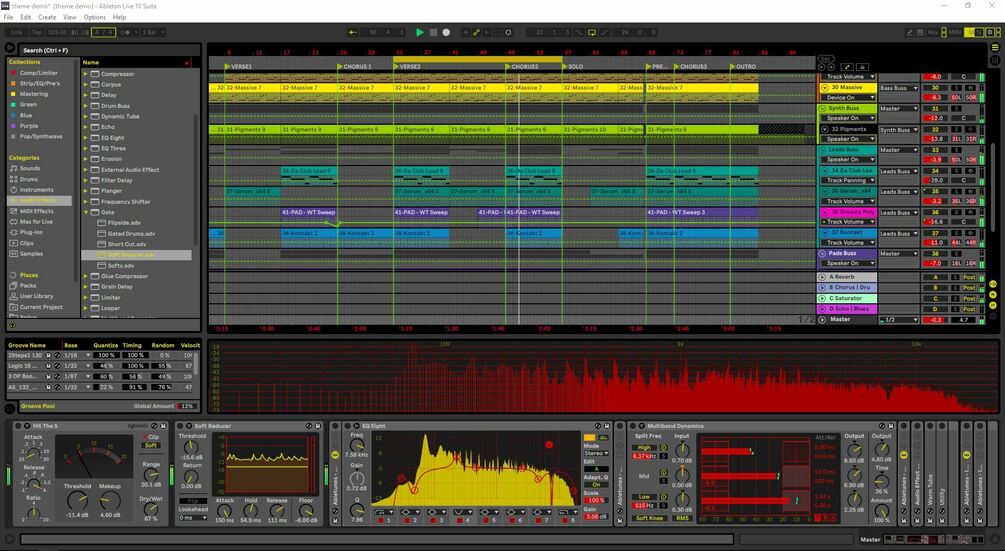Image resolution: width=1005 pixels, height=551 pixels.
Task: Toggle EQ Eight band 4 activator
Action: [x=460, y=520]
